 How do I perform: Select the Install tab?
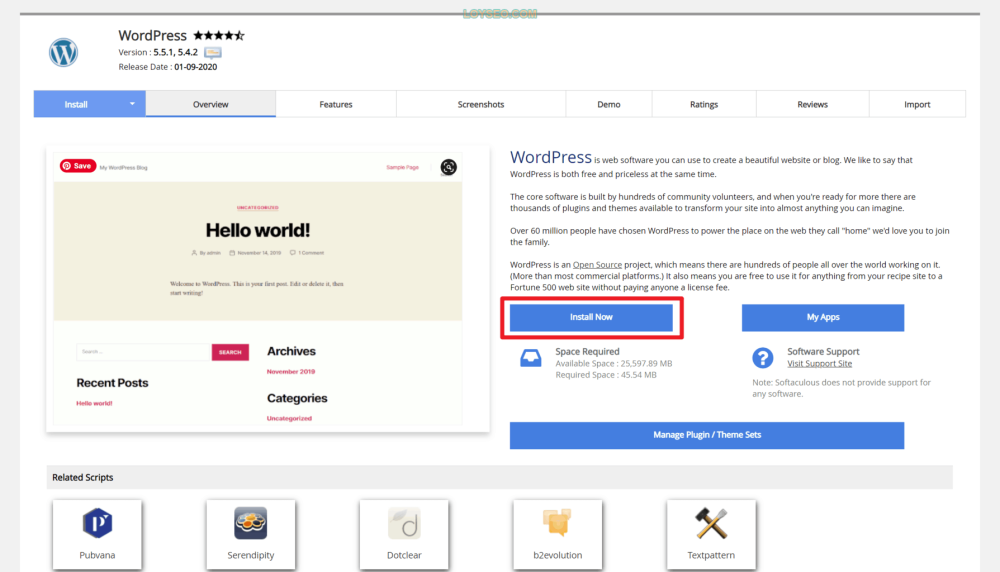(x=76, y=105)
